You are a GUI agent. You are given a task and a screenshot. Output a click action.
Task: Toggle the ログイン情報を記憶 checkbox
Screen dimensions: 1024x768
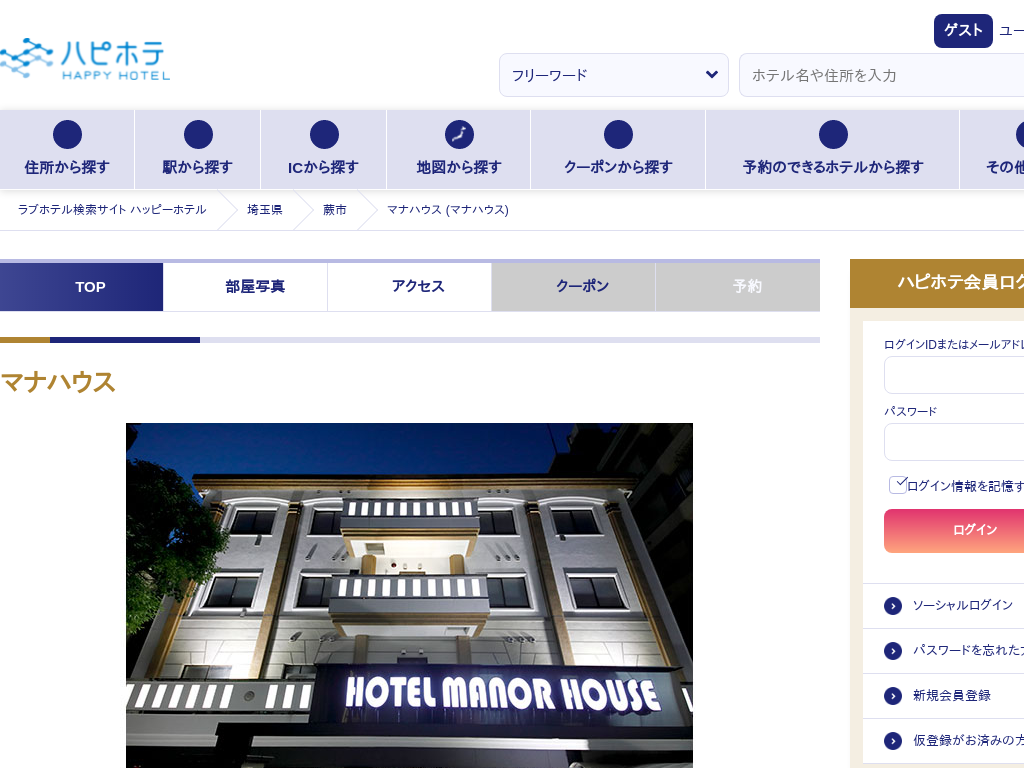click(898, 485)
